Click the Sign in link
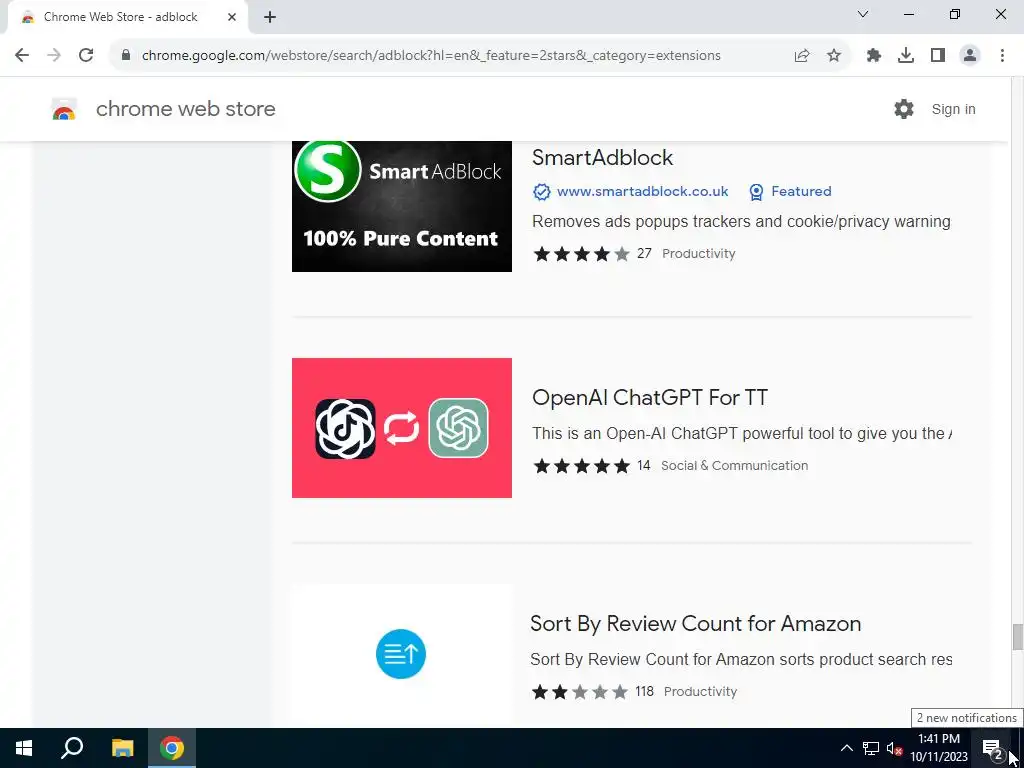1024x768 pixels. pos(953,109)
